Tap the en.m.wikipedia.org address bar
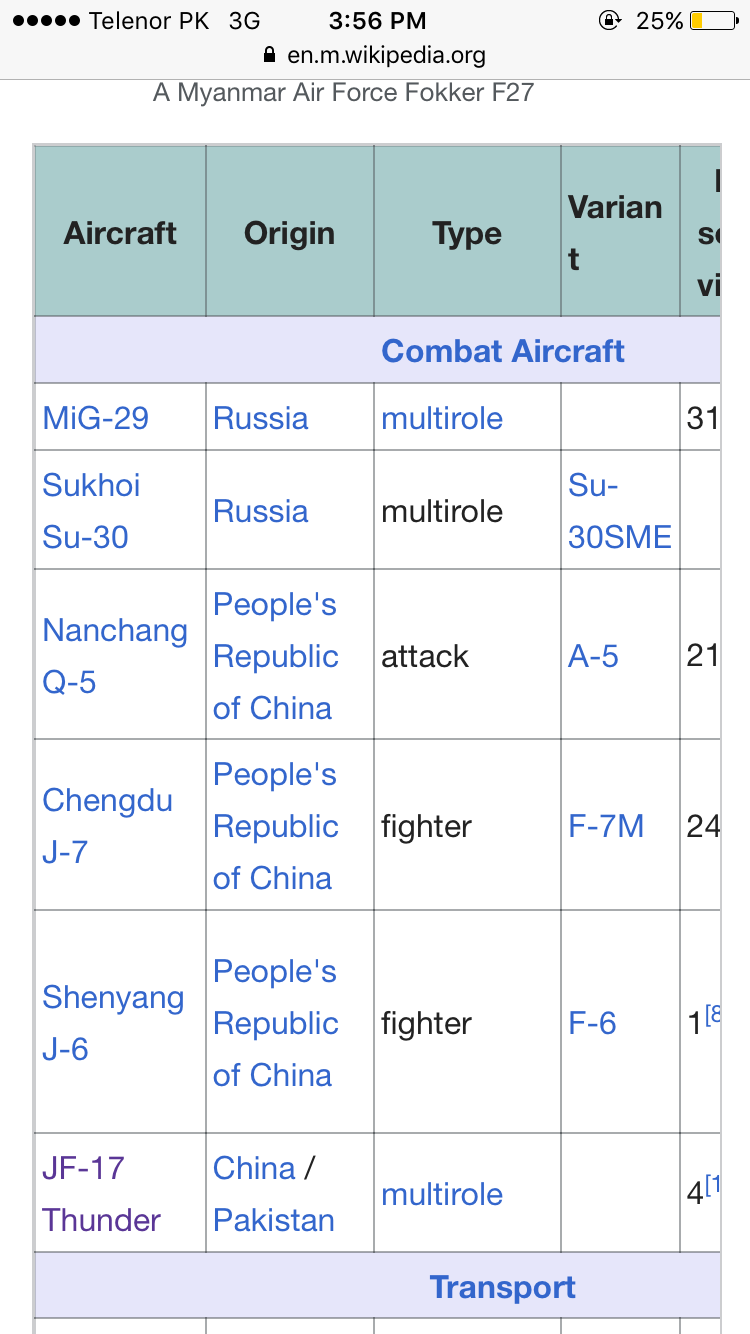Screen dimensions: 750x1334 coord(375,55)
